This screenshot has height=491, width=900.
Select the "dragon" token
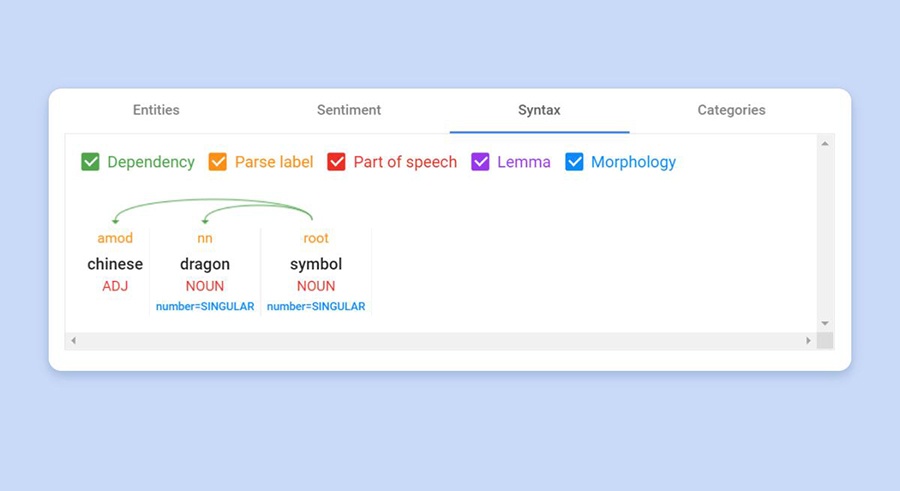205,264
